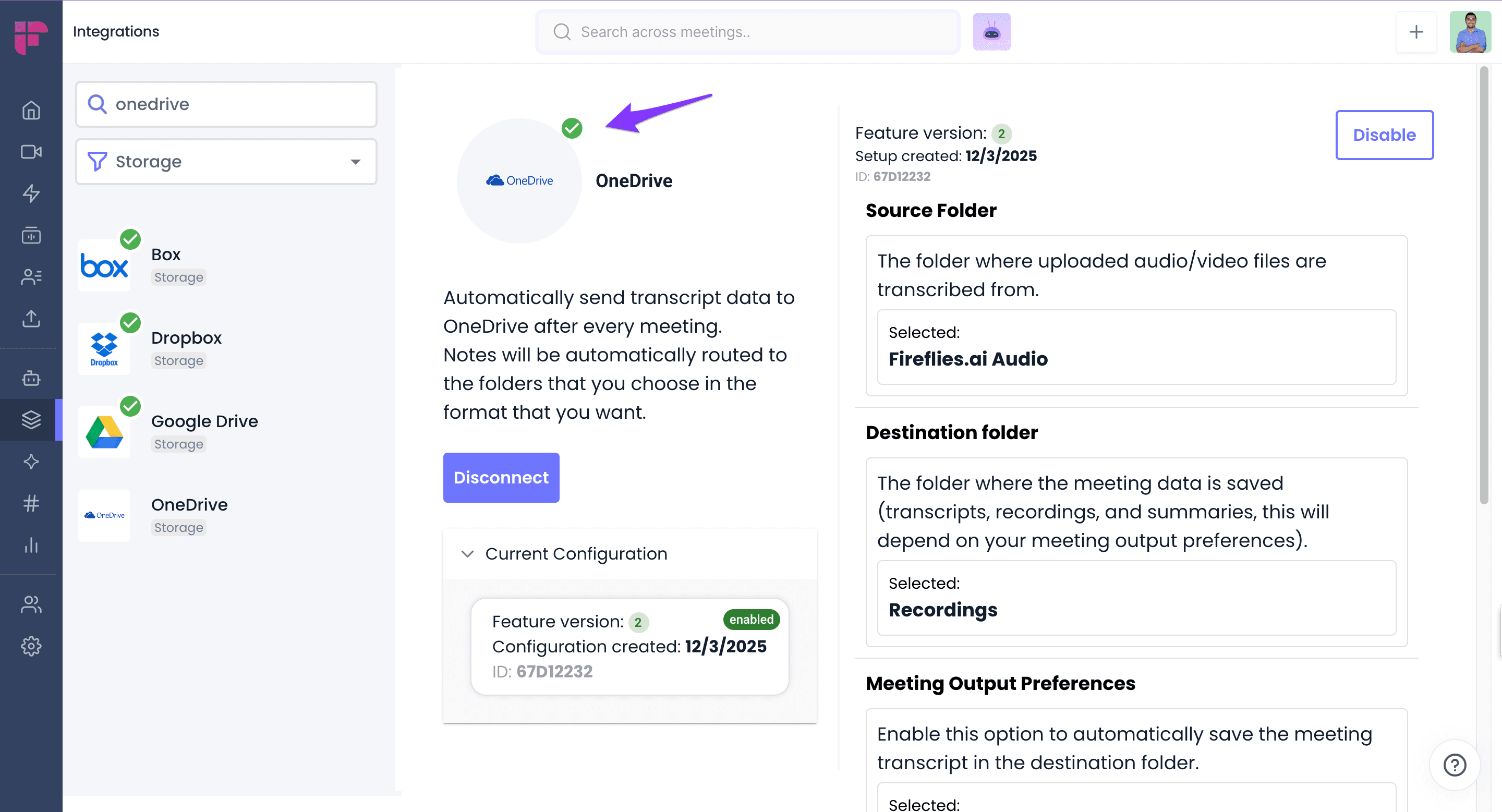Click Setup created 12/3/2025 text
1502x812 pixels.
(946, 155)
